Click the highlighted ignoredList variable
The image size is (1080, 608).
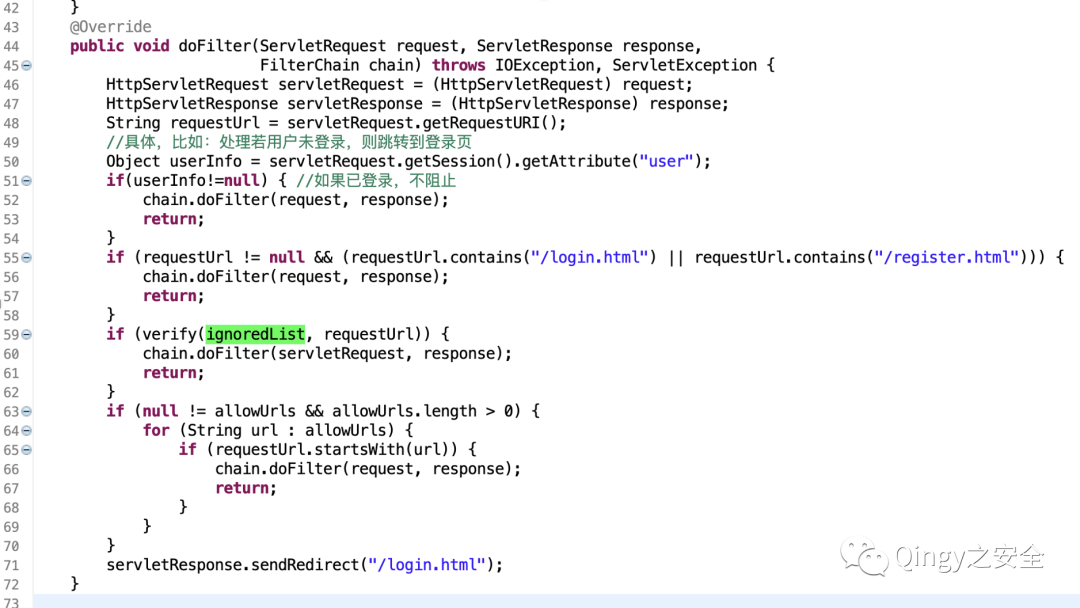(255, 334)
